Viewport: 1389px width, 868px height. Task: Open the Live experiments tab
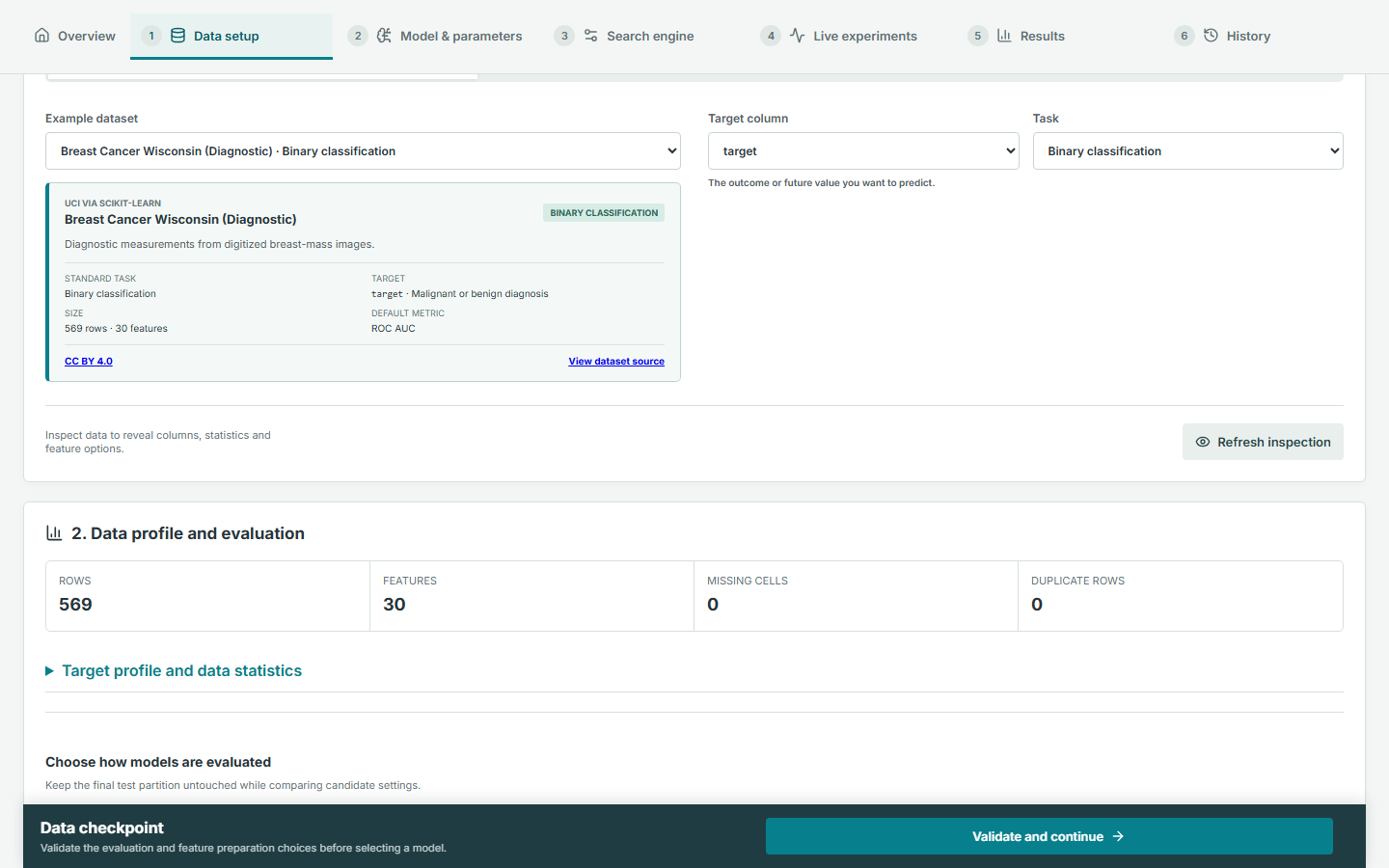(x=852, y=37)
